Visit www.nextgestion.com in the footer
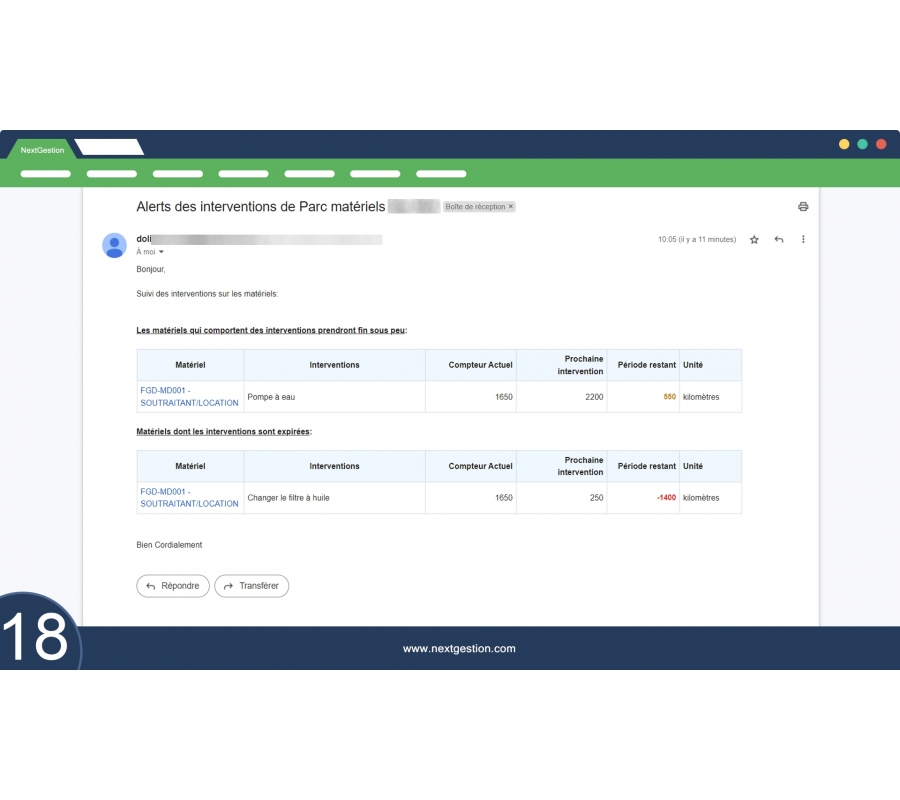 (459, 649)
